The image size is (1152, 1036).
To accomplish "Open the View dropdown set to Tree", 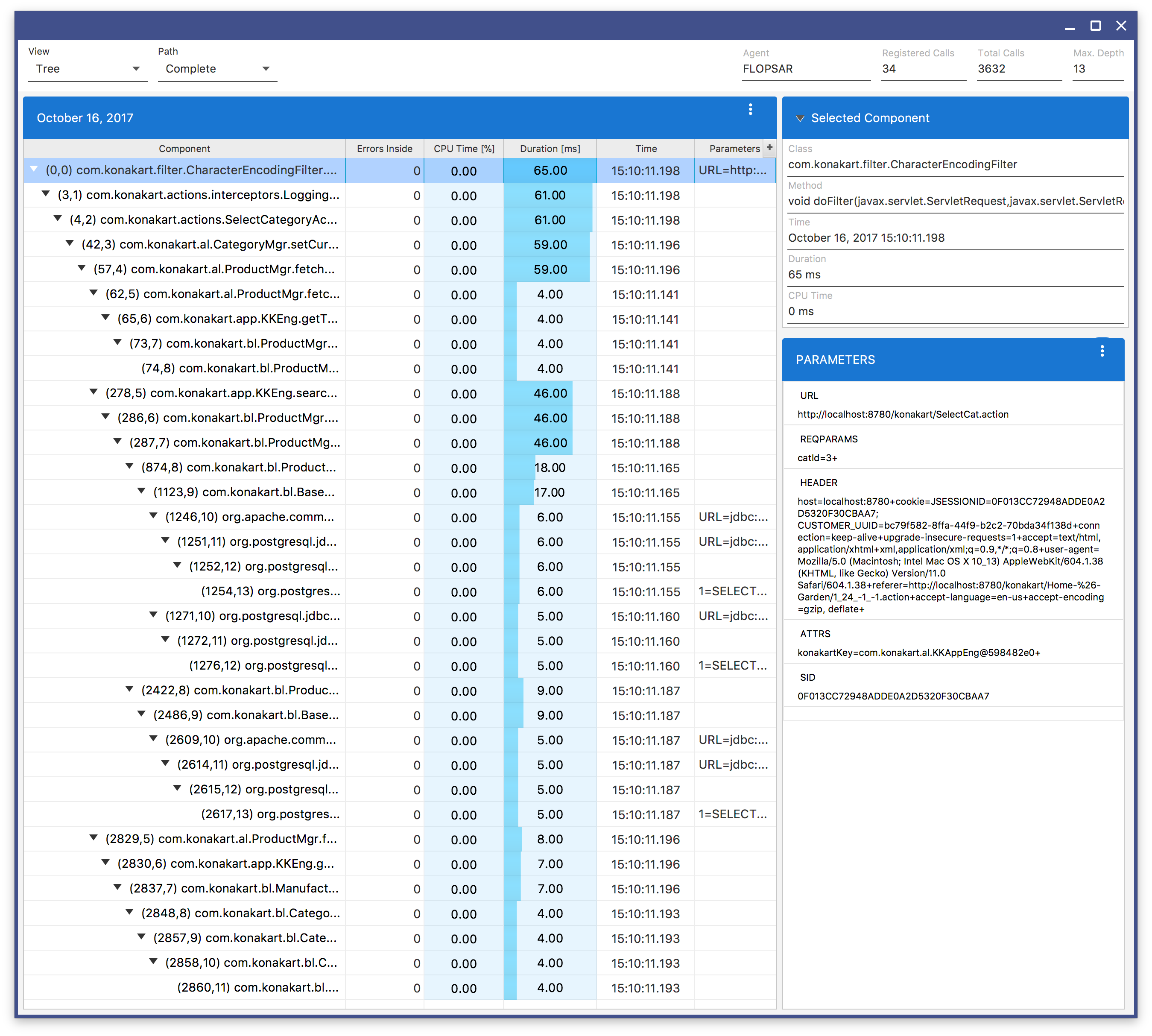I will click(88, 69).
